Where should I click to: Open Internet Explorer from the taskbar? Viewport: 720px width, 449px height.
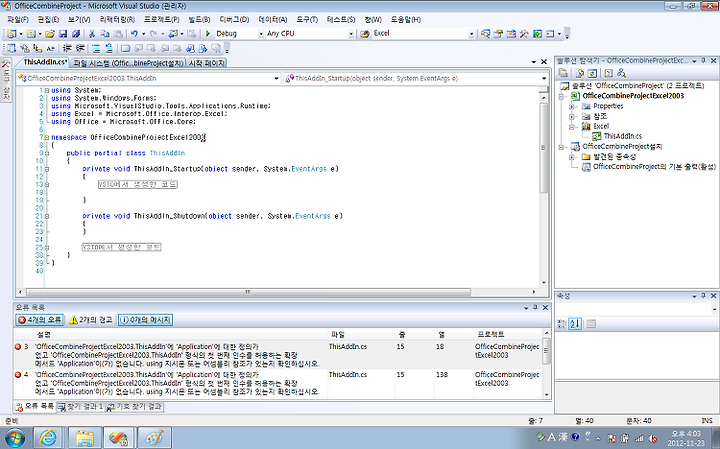[x=48, y=438]
